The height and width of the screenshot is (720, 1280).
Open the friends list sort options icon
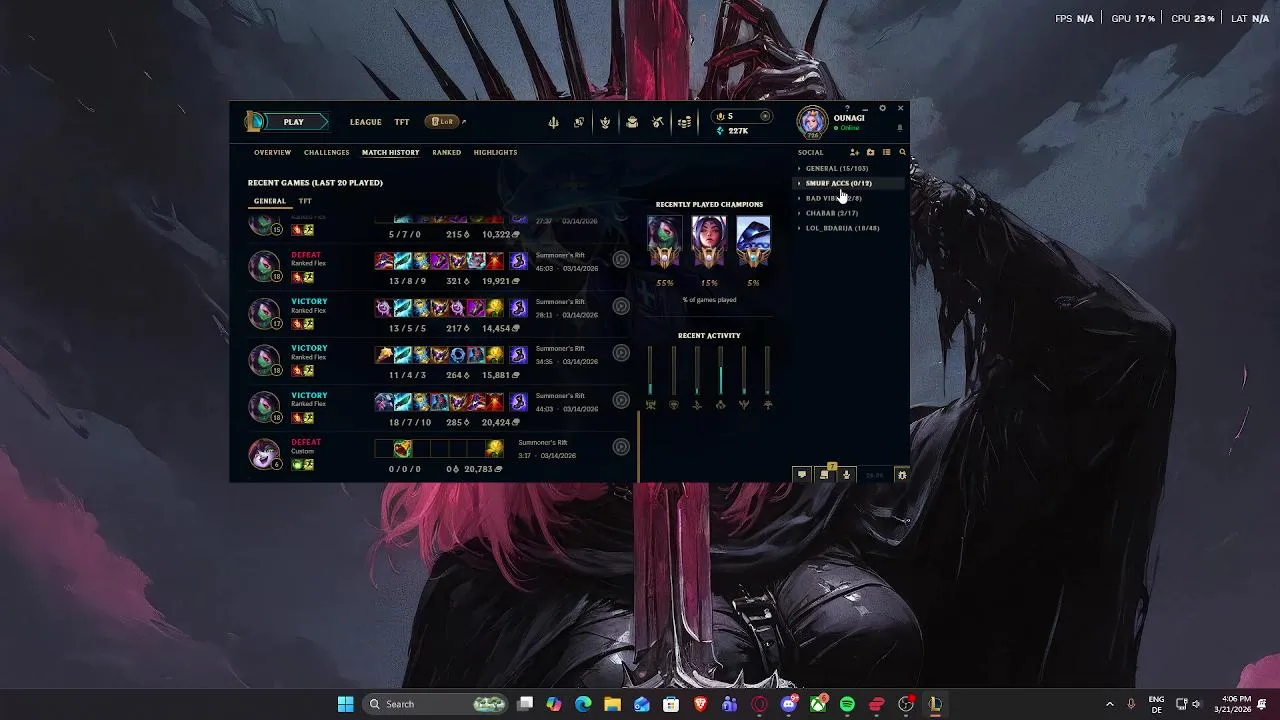pyautogui.click(x=886, y=152)
